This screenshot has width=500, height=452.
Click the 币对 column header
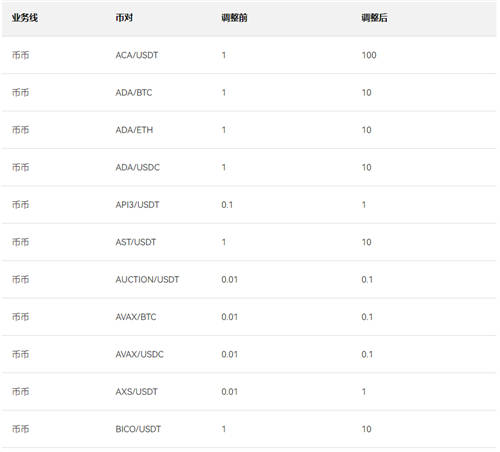[124, 18]
